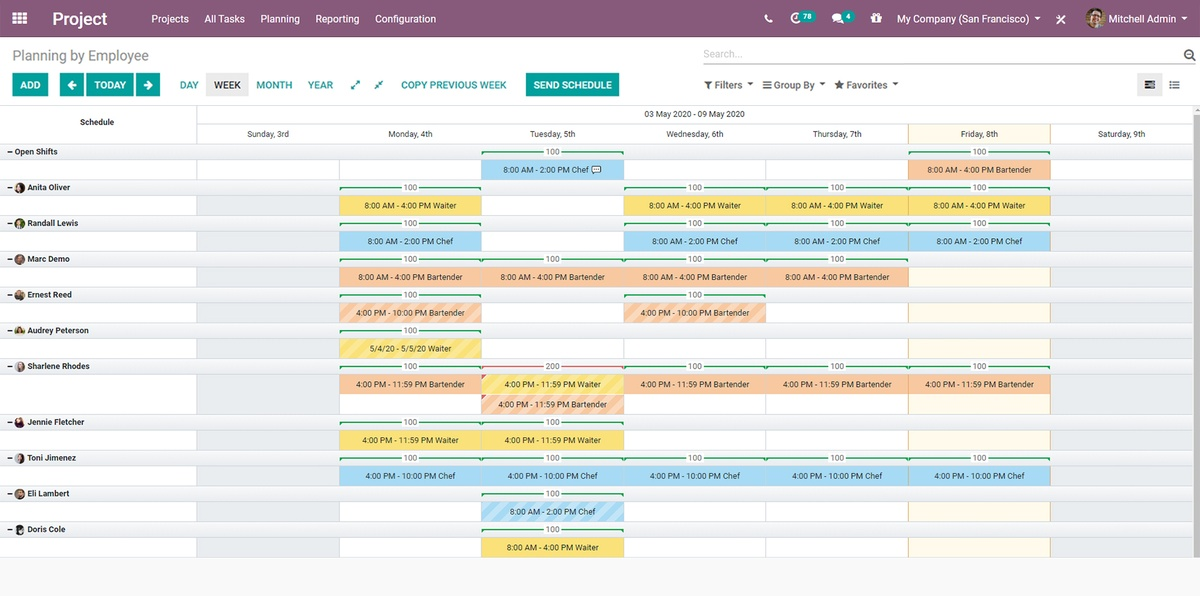
Task: Switch to the list view
Action: (1174, 85)
